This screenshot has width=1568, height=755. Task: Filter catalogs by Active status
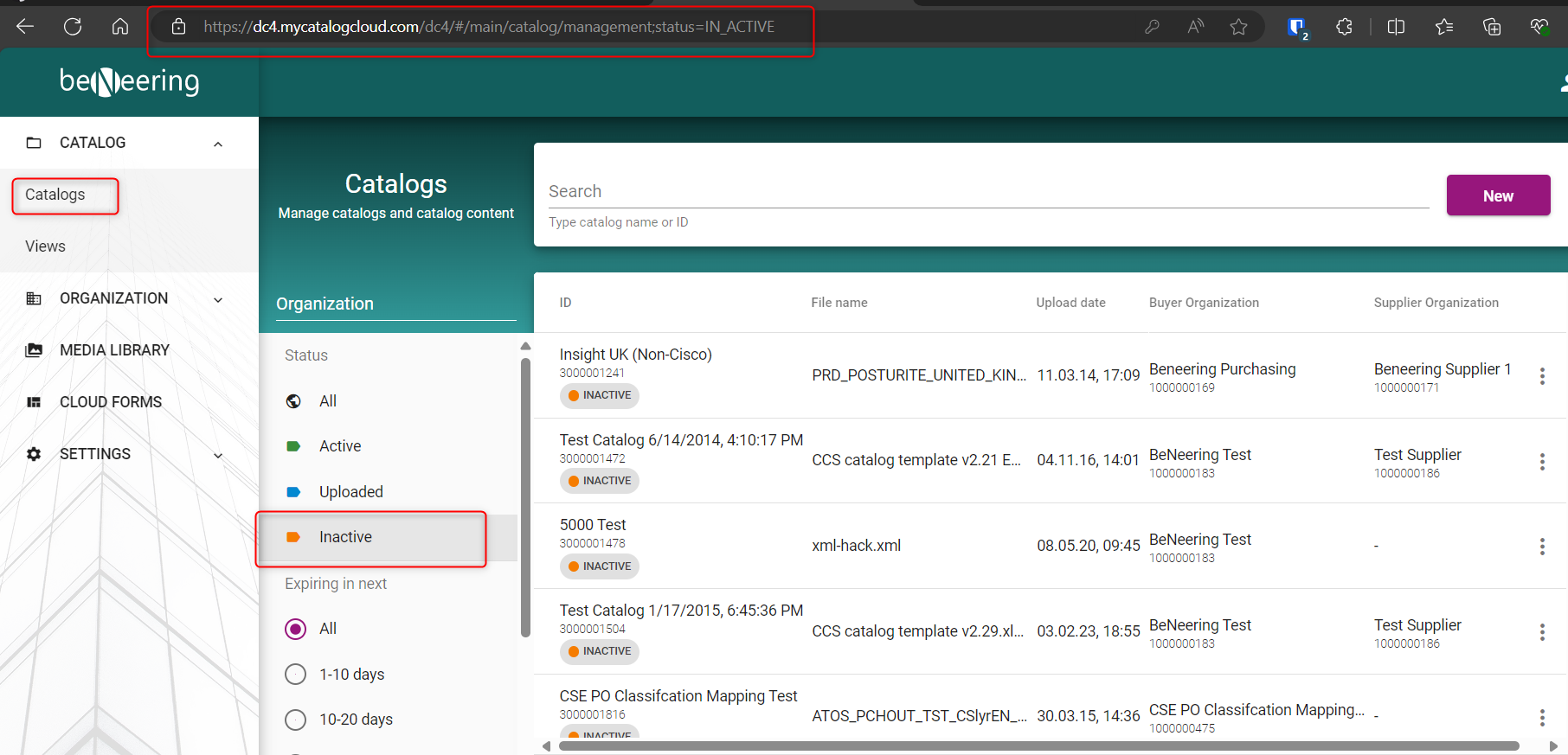pos(340,446)
